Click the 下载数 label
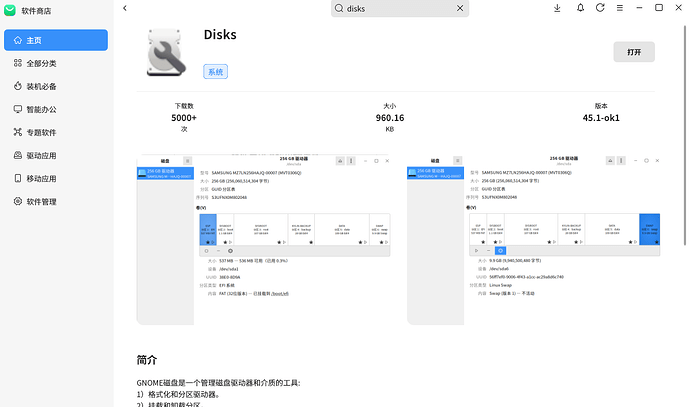 coord(184,106)
